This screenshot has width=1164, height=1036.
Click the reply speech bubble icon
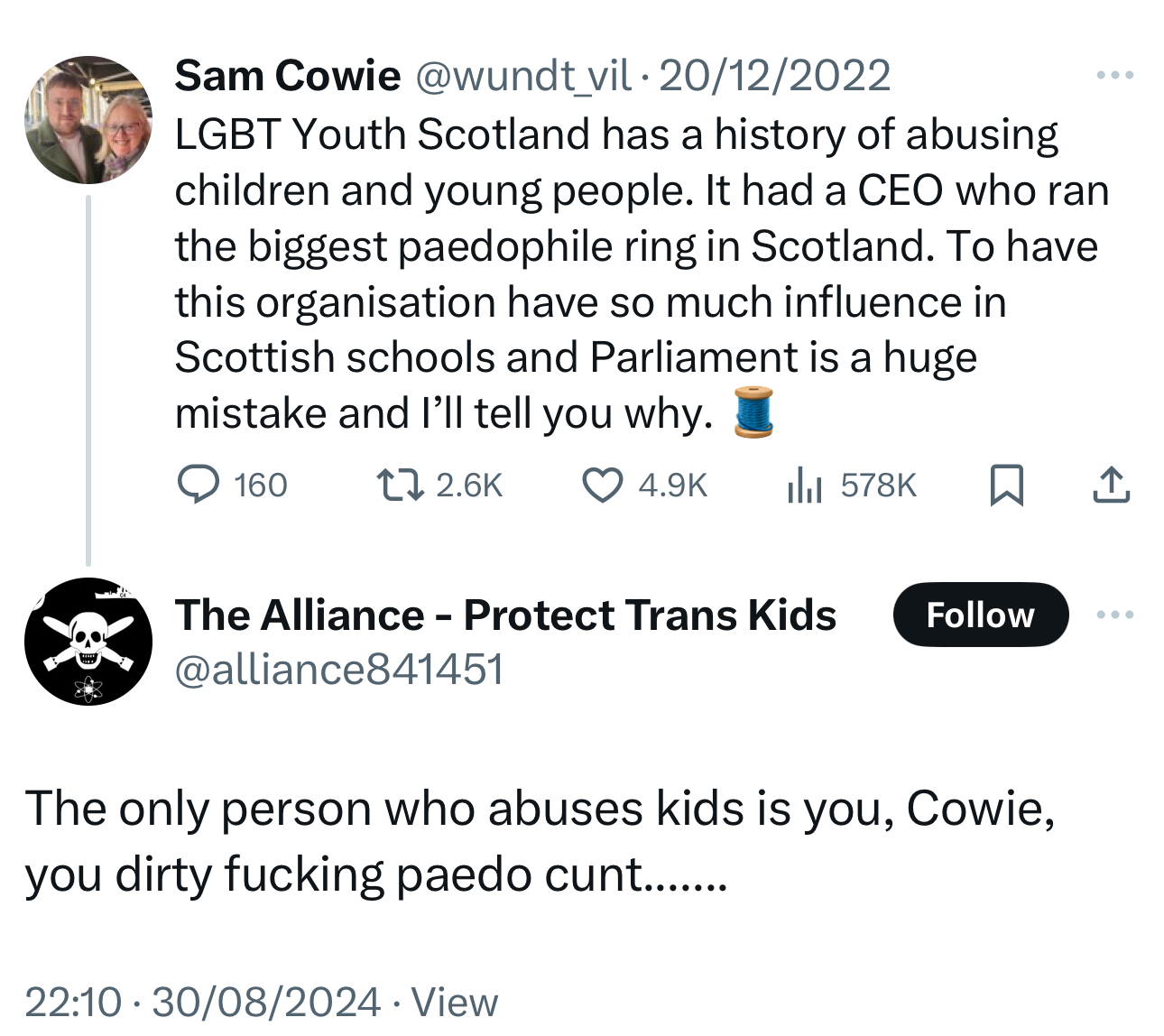tap(198, 486)
